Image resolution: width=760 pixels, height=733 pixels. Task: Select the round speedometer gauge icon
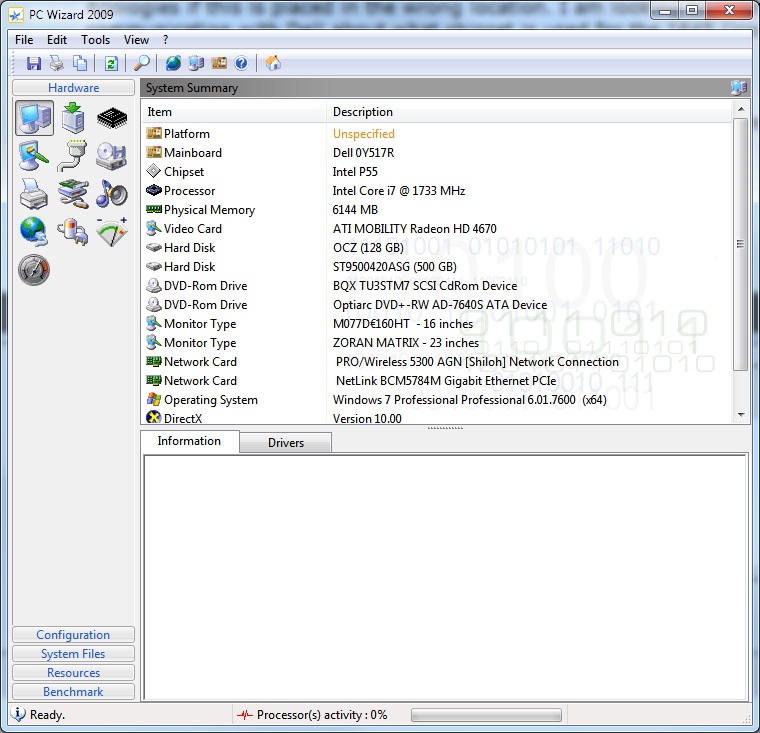[34, 270]
